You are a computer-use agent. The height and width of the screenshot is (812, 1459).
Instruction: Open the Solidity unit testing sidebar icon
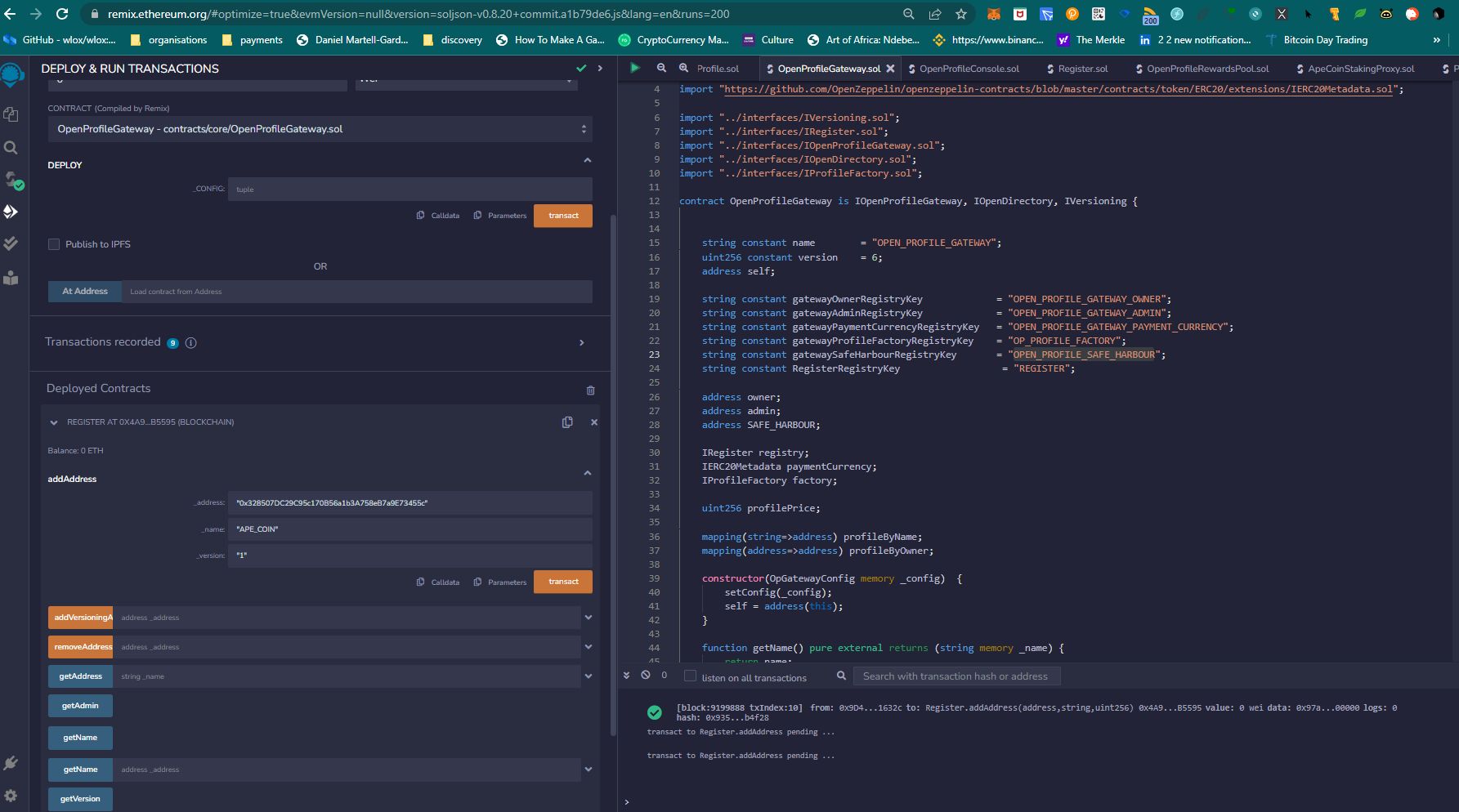11,243
